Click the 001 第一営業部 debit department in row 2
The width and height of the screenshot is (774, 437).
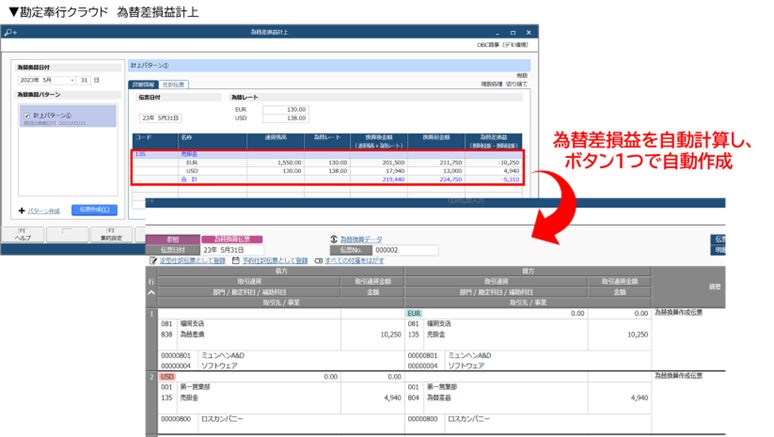point(185,387)
